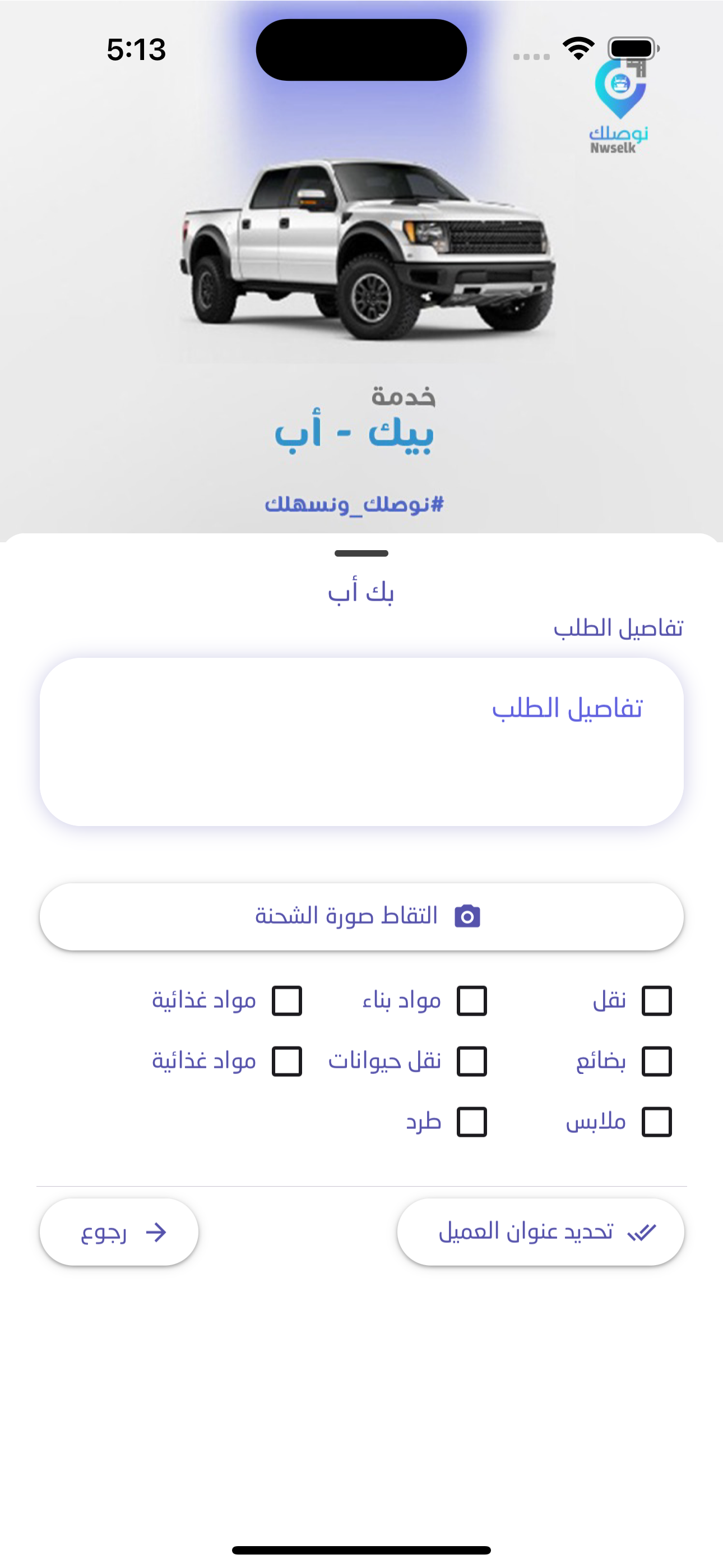Image resolution: width=723 pixels, height=1568 pixels.
Task: Enable the مواد بناء checkbox
Action: pyautogui.click(x=472, y=1000)
